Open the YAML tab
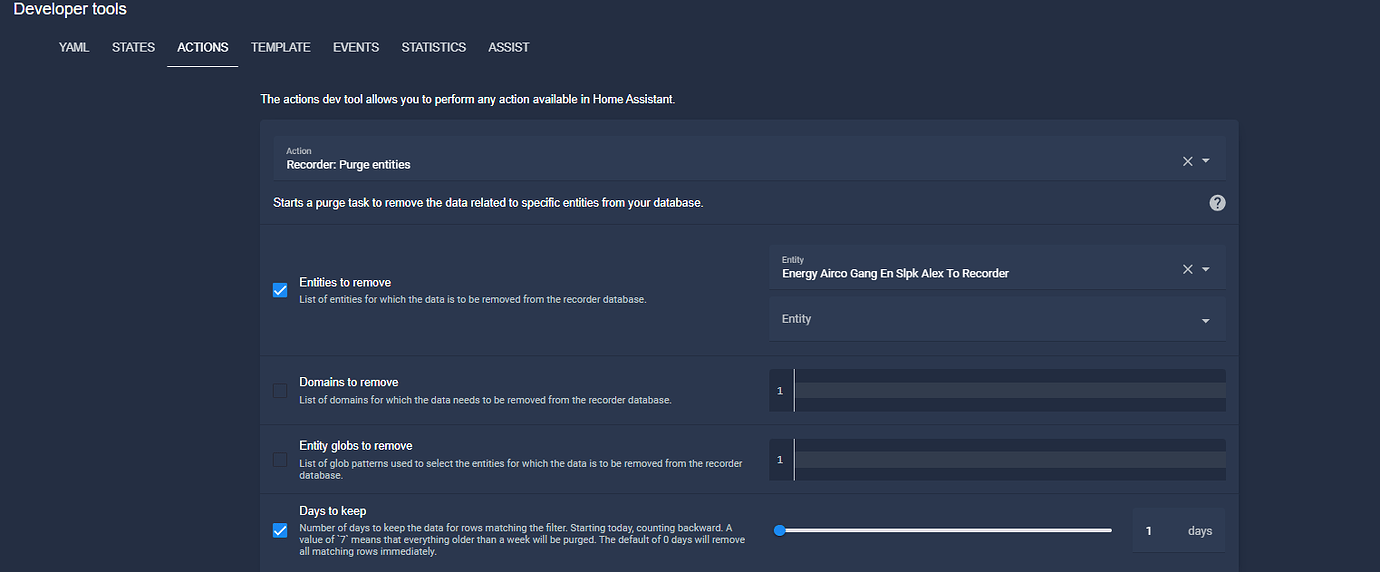The height and width of the screenshot is (572, 1380). (74, 47)
